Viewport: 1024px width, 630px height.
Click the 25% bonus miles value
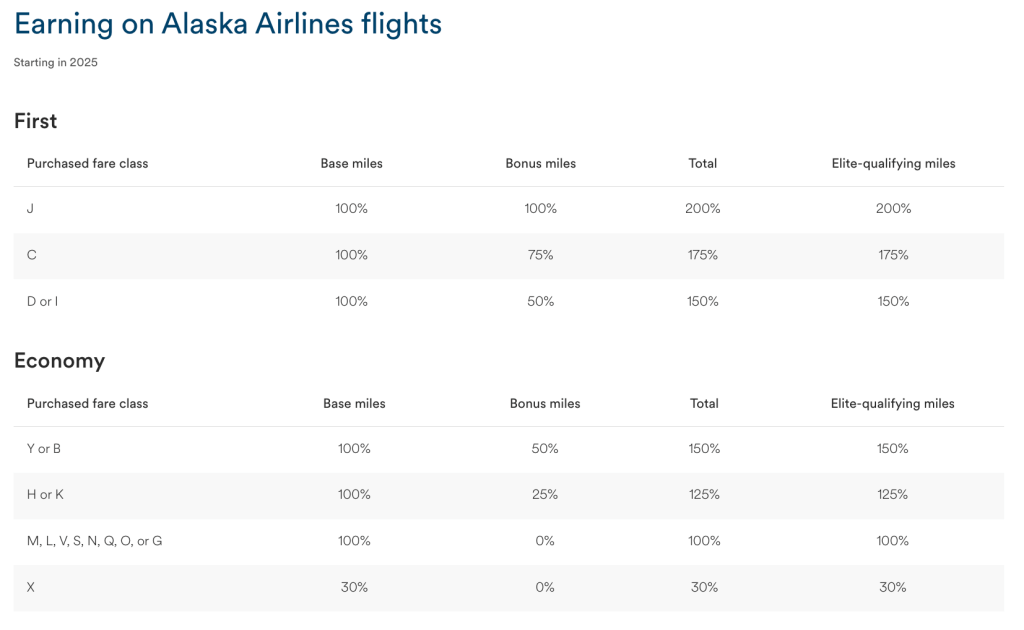(545, 495)
